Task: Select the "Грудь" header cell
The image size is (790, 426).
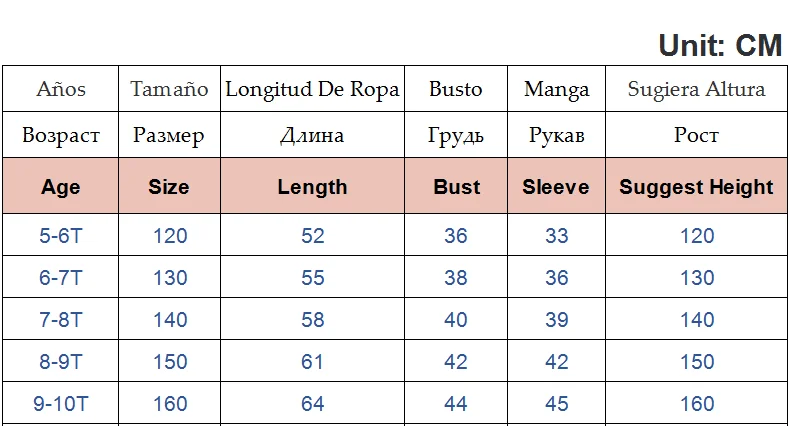Action: click(456, 135)
